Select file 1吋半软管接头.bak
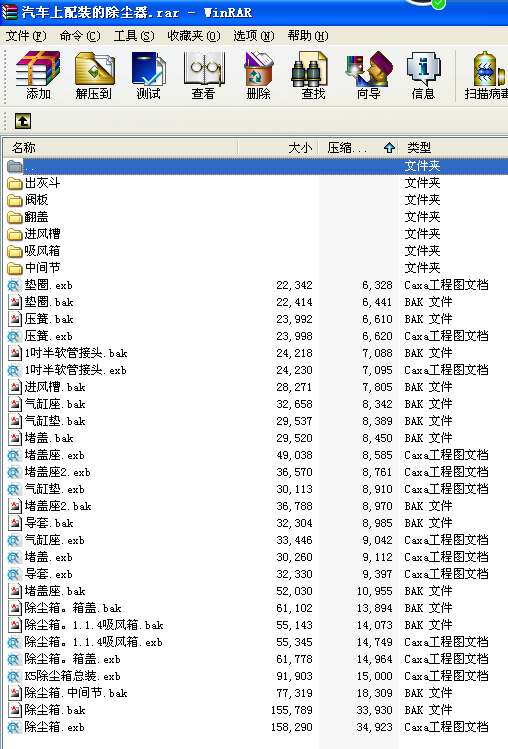 76,353
